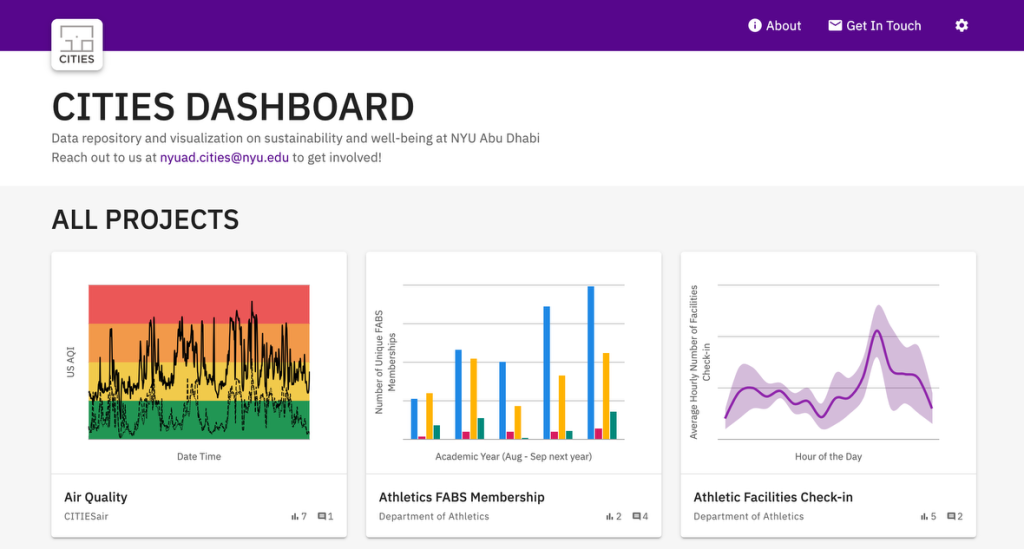Viewport: 1024px width, 549px height.
Task: Email nyuad.cities@nyu.edu link
Action: pos(224,157)
